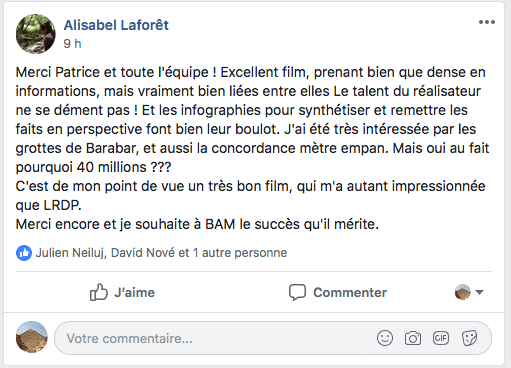Click the thumbs-up icon beside J'aime
This screenshot has width=511, height=368.
point(99,292)
